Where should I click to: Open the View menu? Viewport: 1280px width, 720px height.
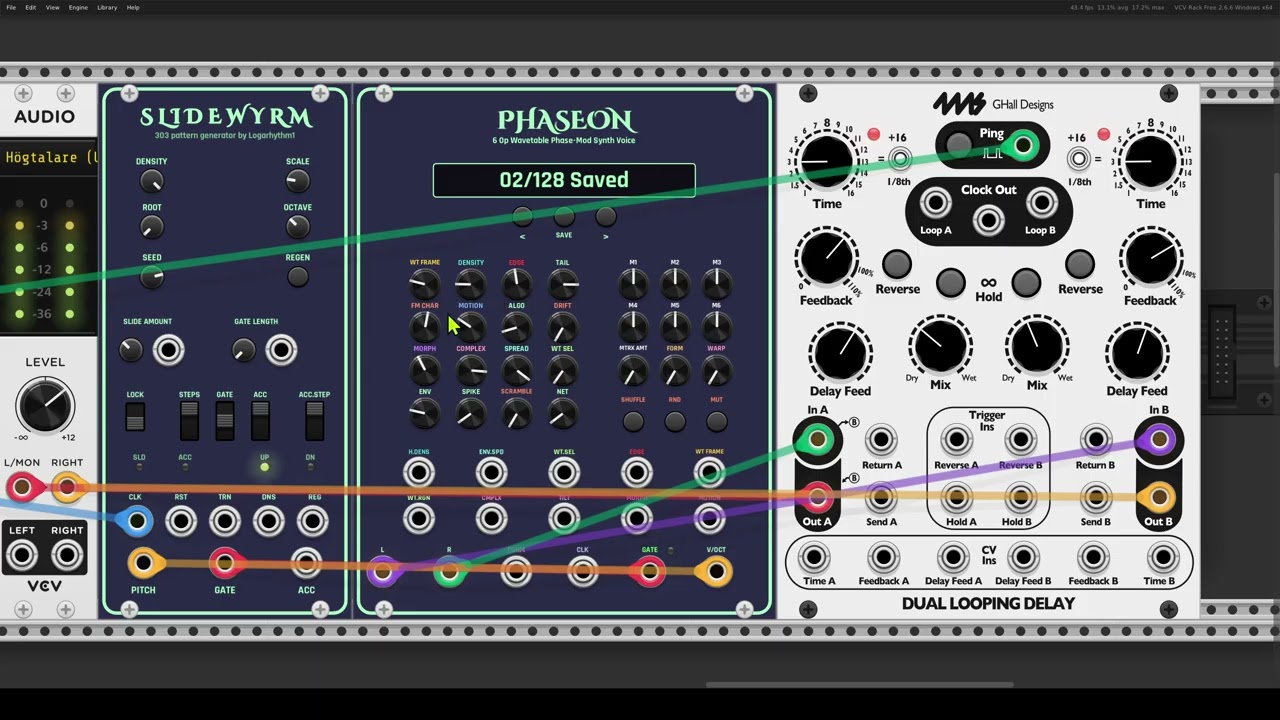tap(52, 7)
